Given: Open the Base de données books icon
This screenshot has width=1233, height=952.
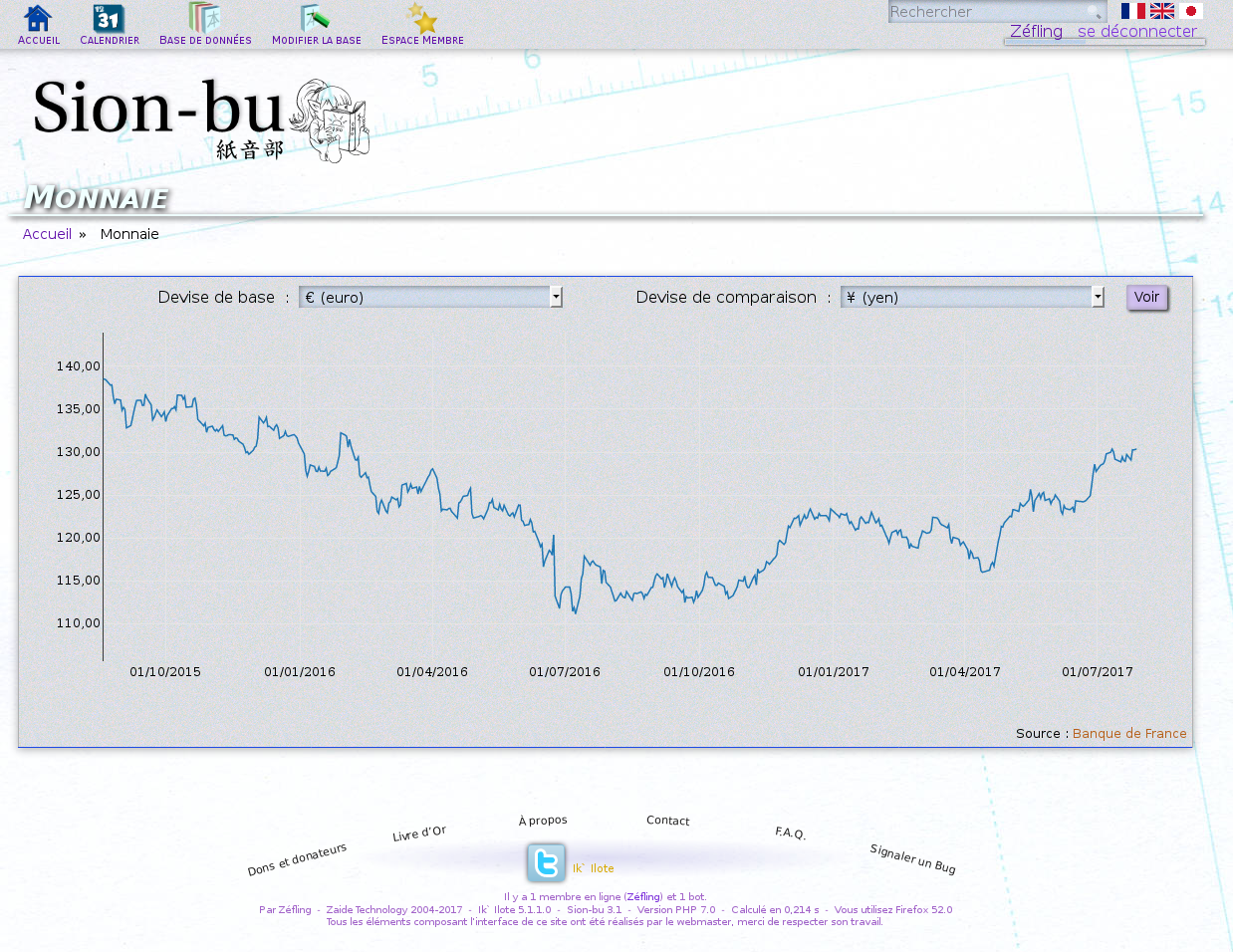Looking at the screenshot, I should click(204, 19).
